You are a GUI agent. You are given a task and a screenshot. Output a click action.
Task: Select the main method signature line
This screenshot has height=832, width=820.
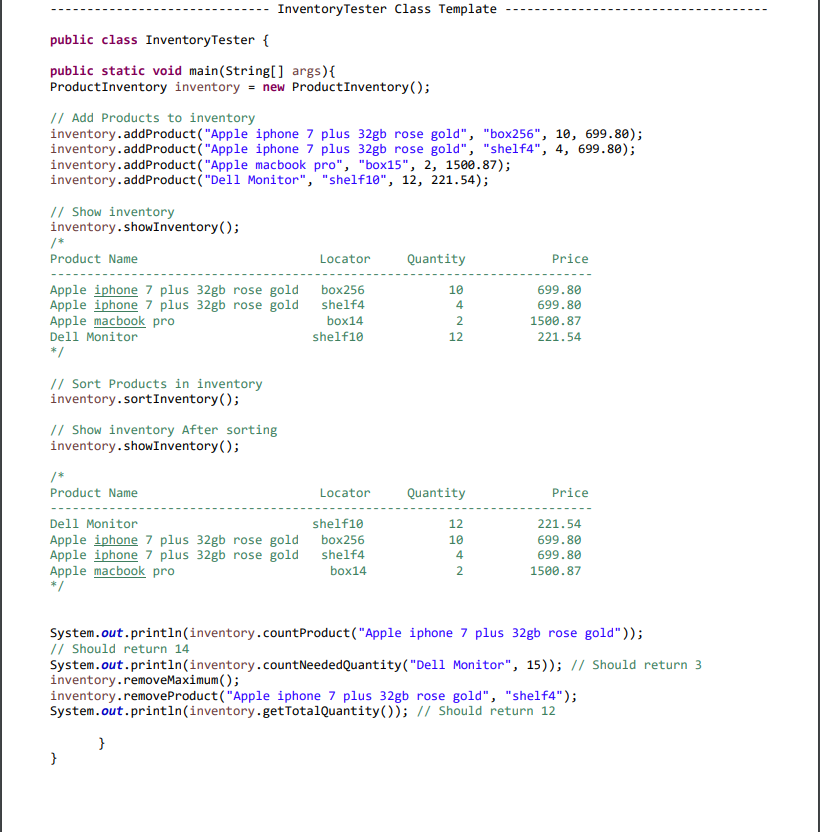[x=193, y=71]
